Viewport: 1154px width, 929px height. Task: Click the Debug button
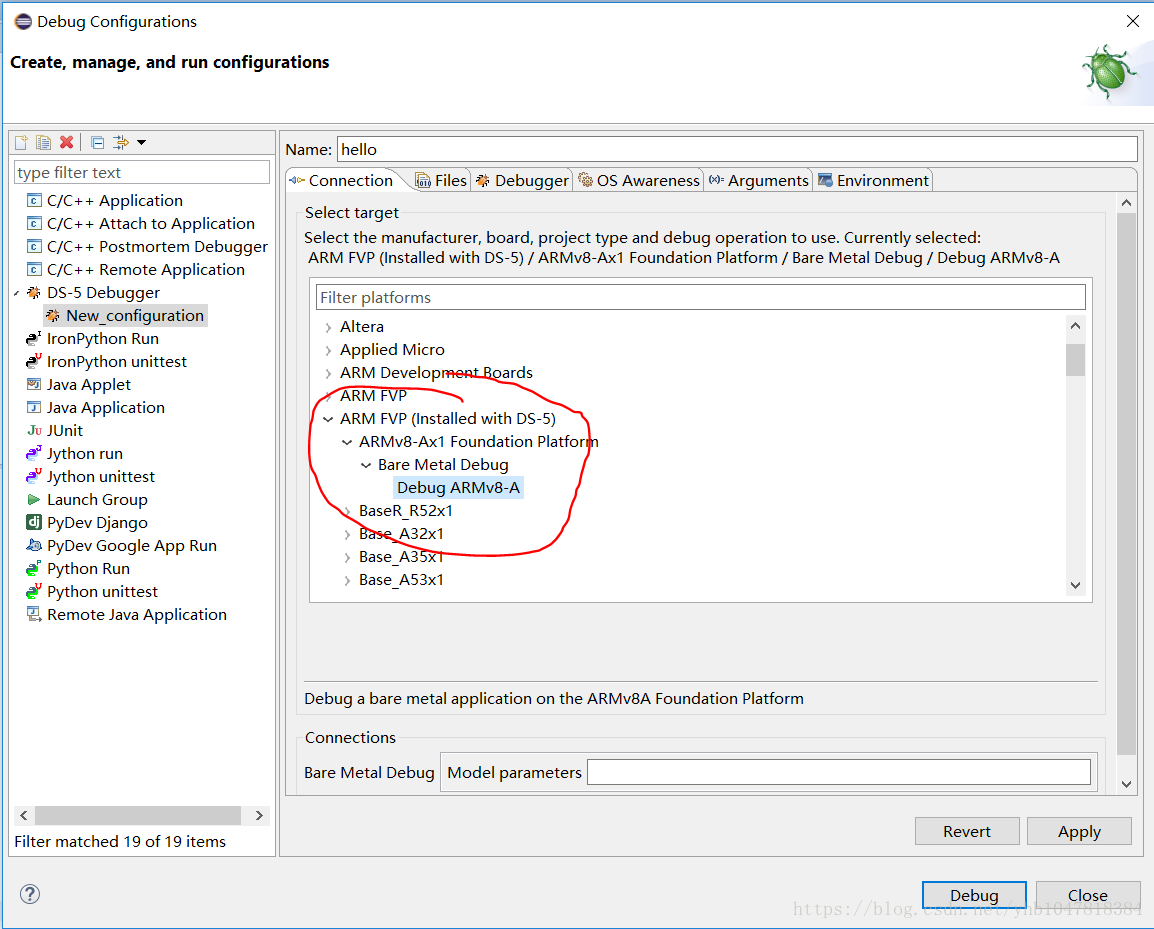coord(974,895)
